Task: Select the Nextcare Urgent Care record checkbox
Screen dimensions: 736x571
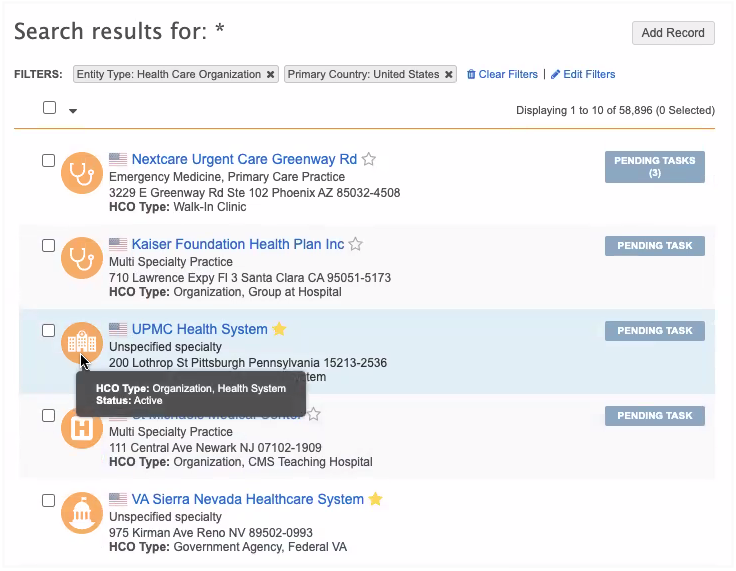Action: [x=48, y=160]
